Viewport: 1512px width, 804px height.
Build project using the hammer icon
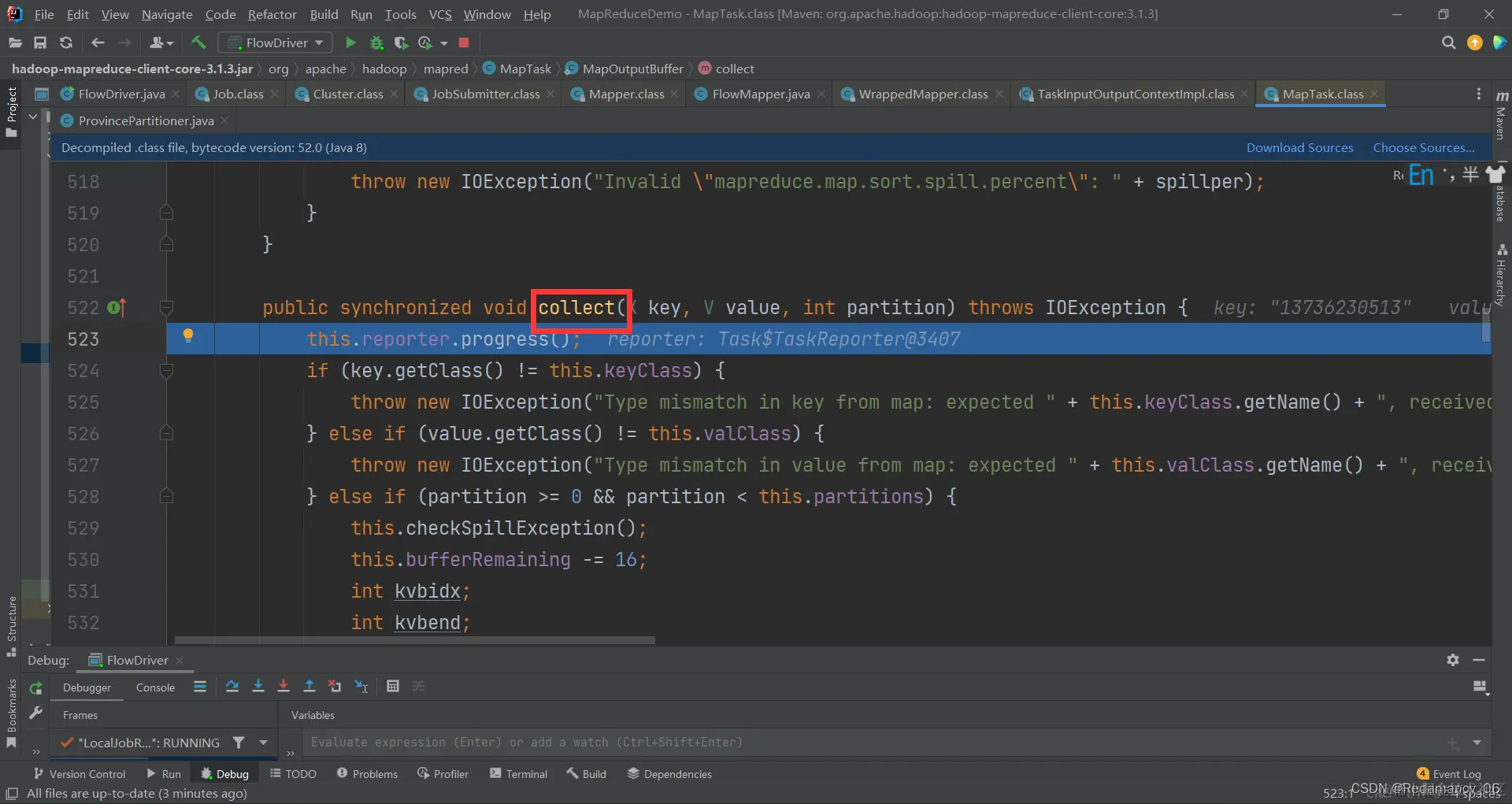coord(198,43)
